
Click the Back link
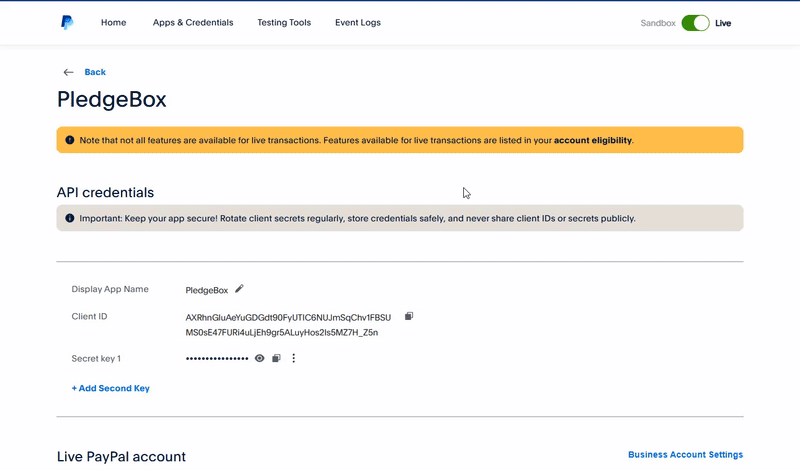[x=95, y=72]
